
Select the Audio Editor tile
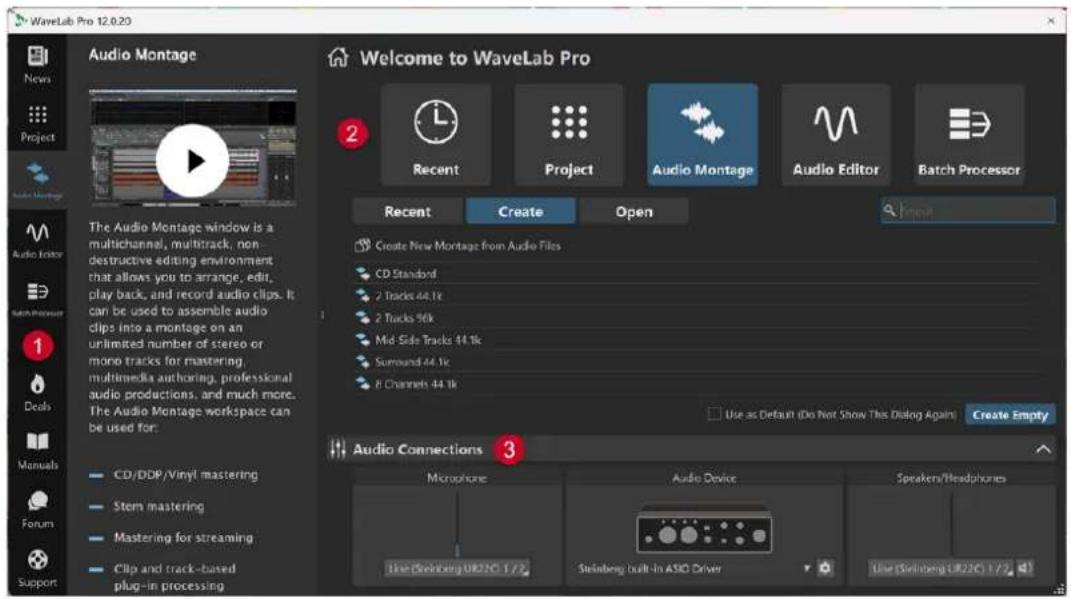835,135
